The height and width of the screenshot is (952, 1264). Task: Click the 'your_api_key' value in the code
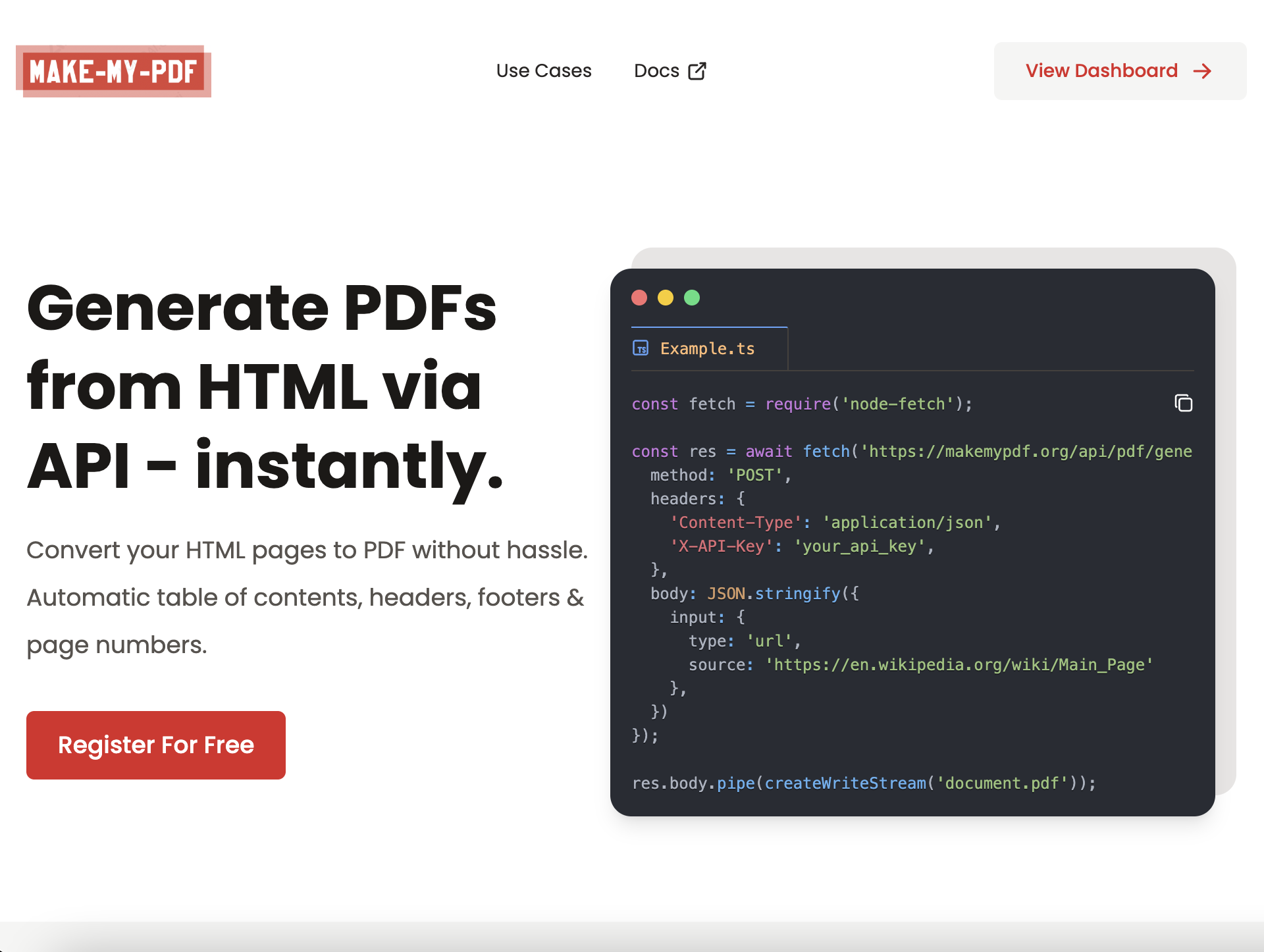[859, 546]
